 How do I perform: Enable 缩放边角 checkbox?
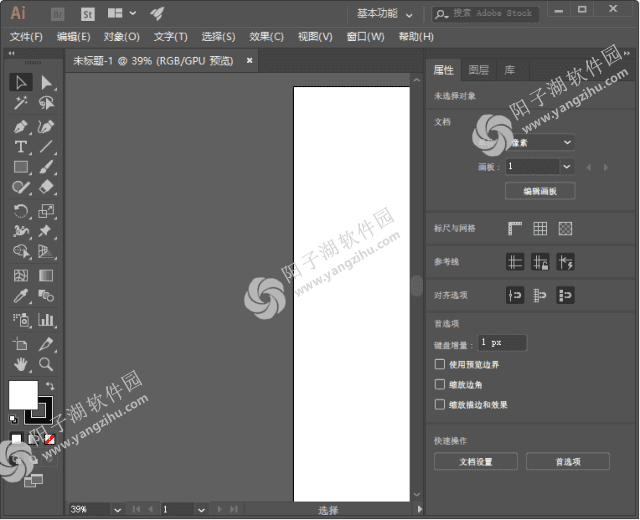coord(439,384)
